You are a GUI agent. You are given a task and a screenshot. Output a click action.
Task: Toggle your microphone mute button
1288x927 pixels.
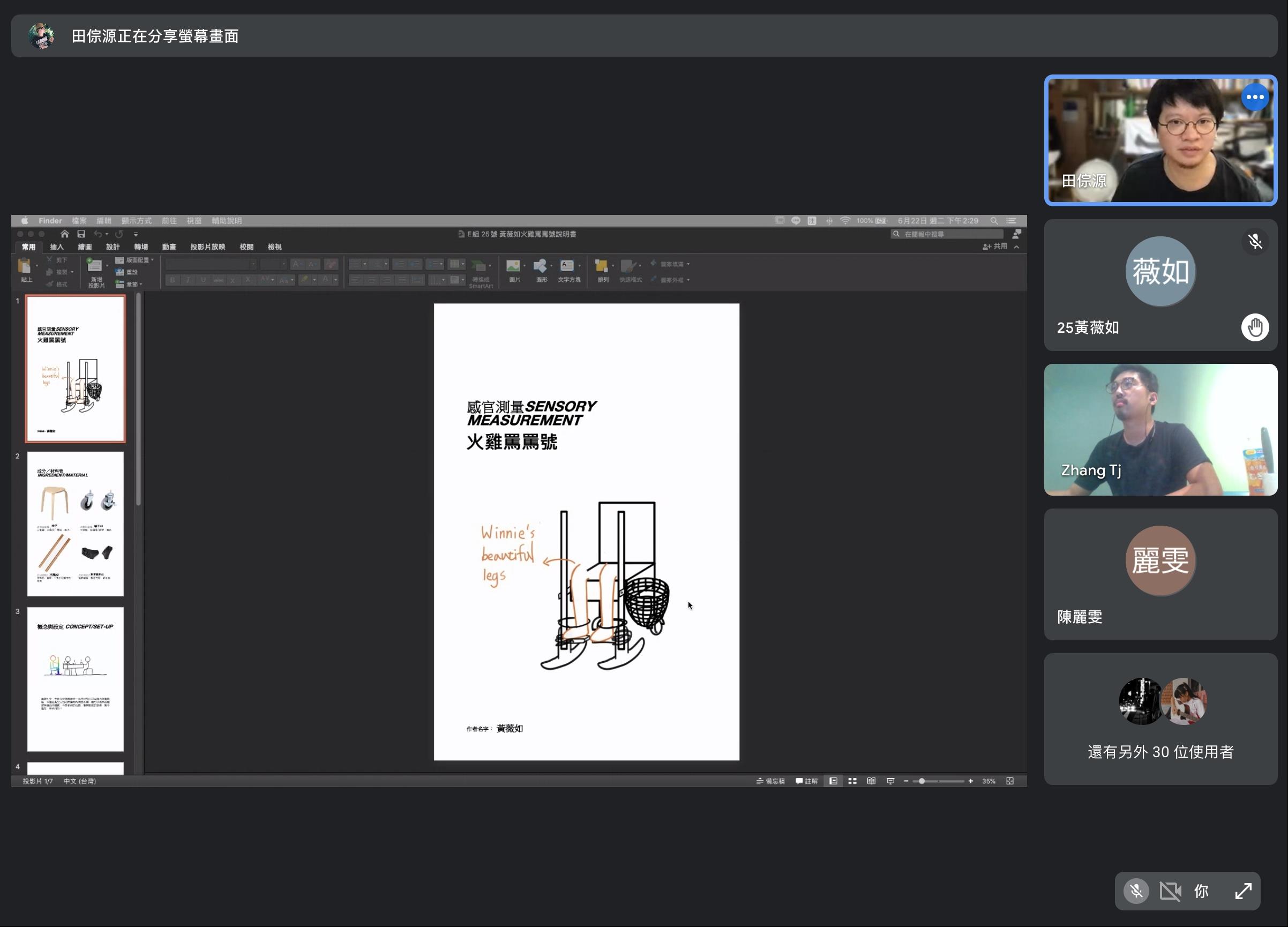coord(1136,891)
